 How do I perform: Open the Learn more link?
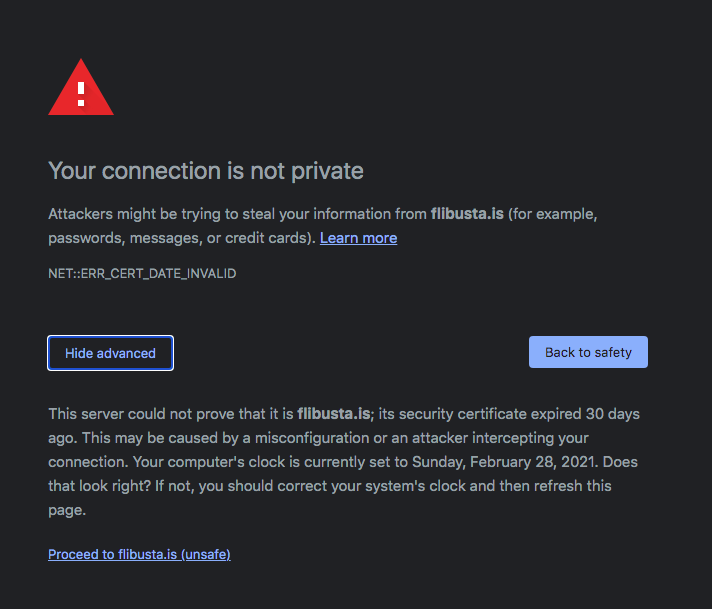point(358,238)
